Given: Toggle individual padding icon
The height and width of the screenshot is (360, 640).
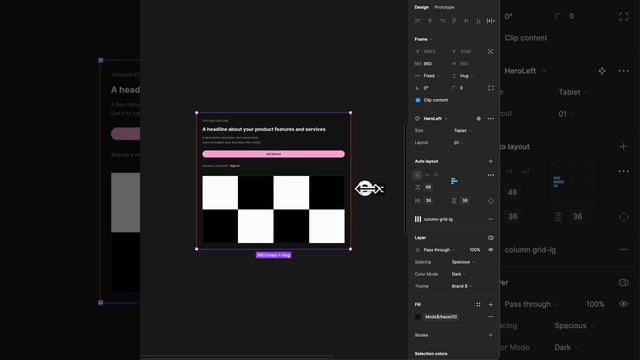Looking at the screenshot, I should click(491, 201).
